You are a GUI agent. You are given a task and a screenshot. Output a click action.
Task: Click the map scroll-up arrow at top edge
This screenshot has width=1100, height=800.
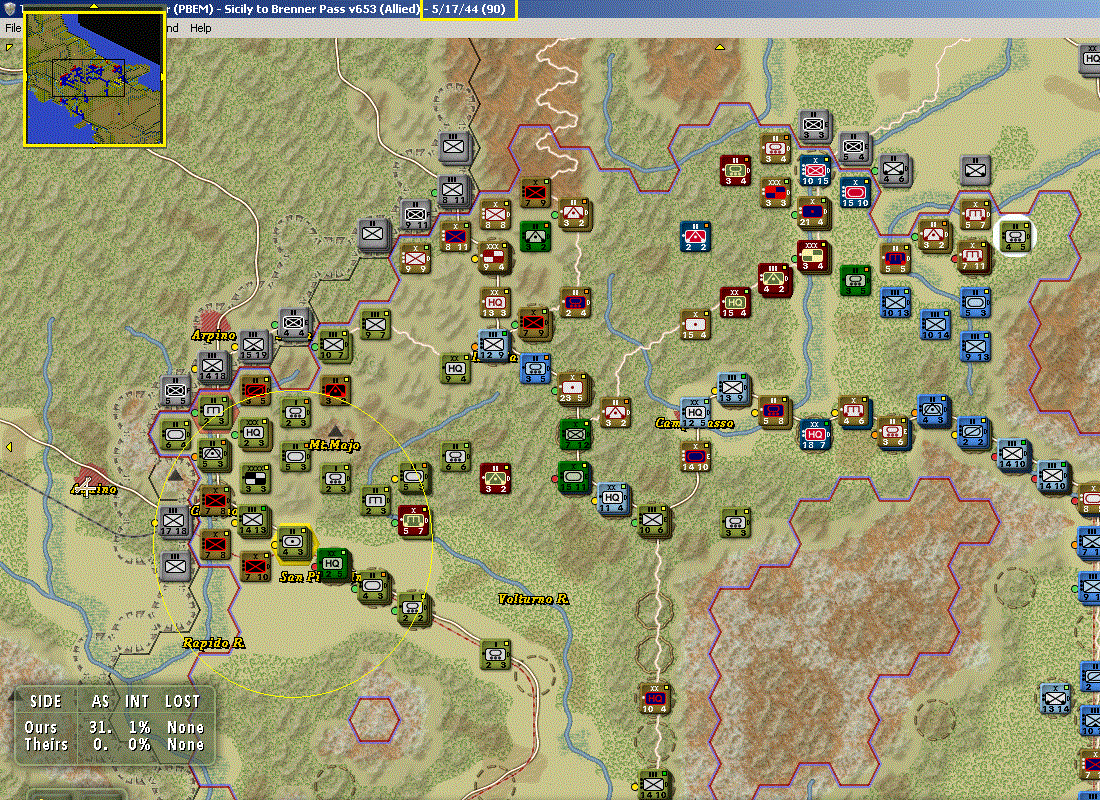pyautogui.click(x=720, y=47)
